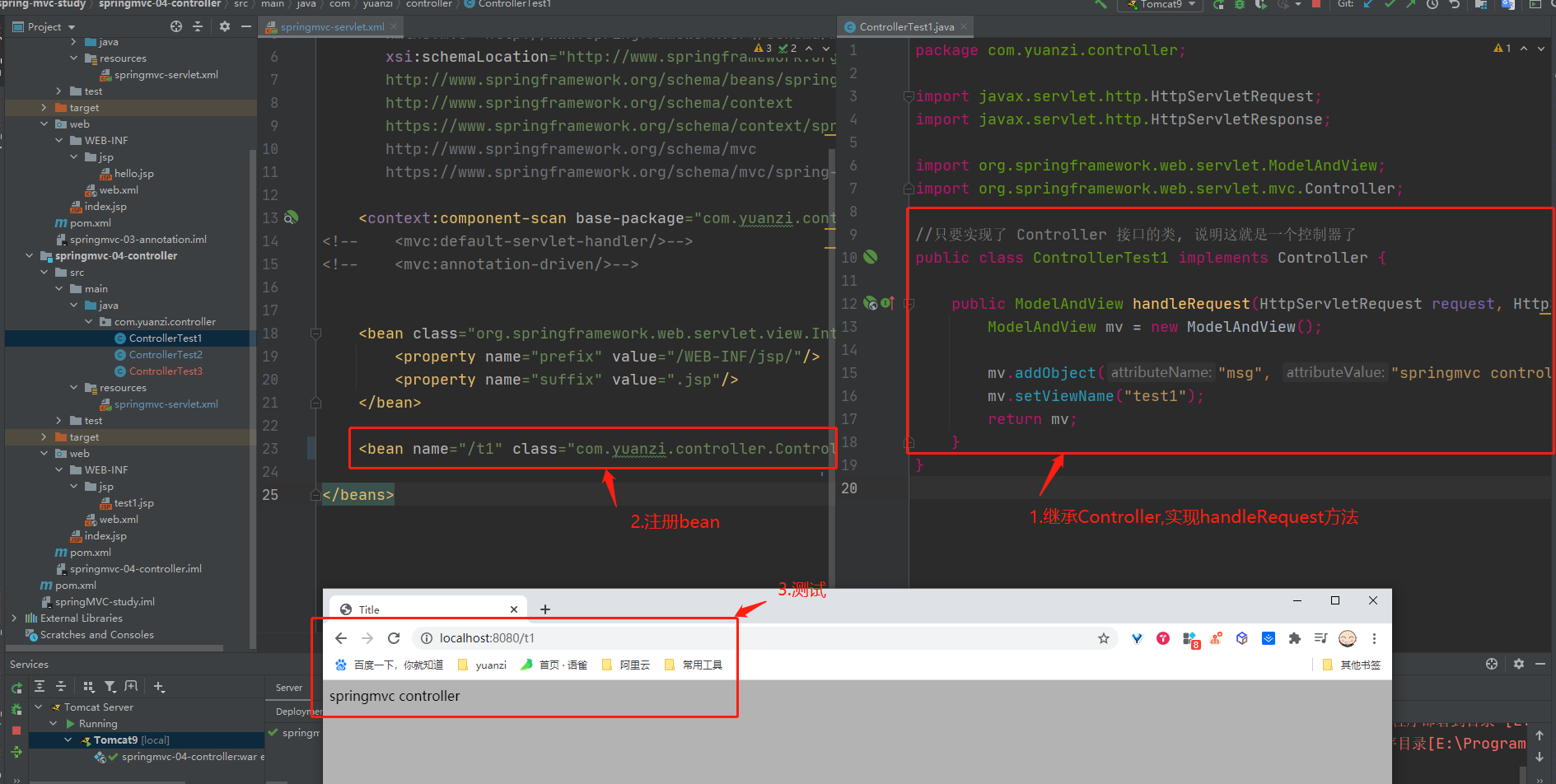
Task: Open the translation plugin icon in toolbar
Action: tap(1508, 5)
